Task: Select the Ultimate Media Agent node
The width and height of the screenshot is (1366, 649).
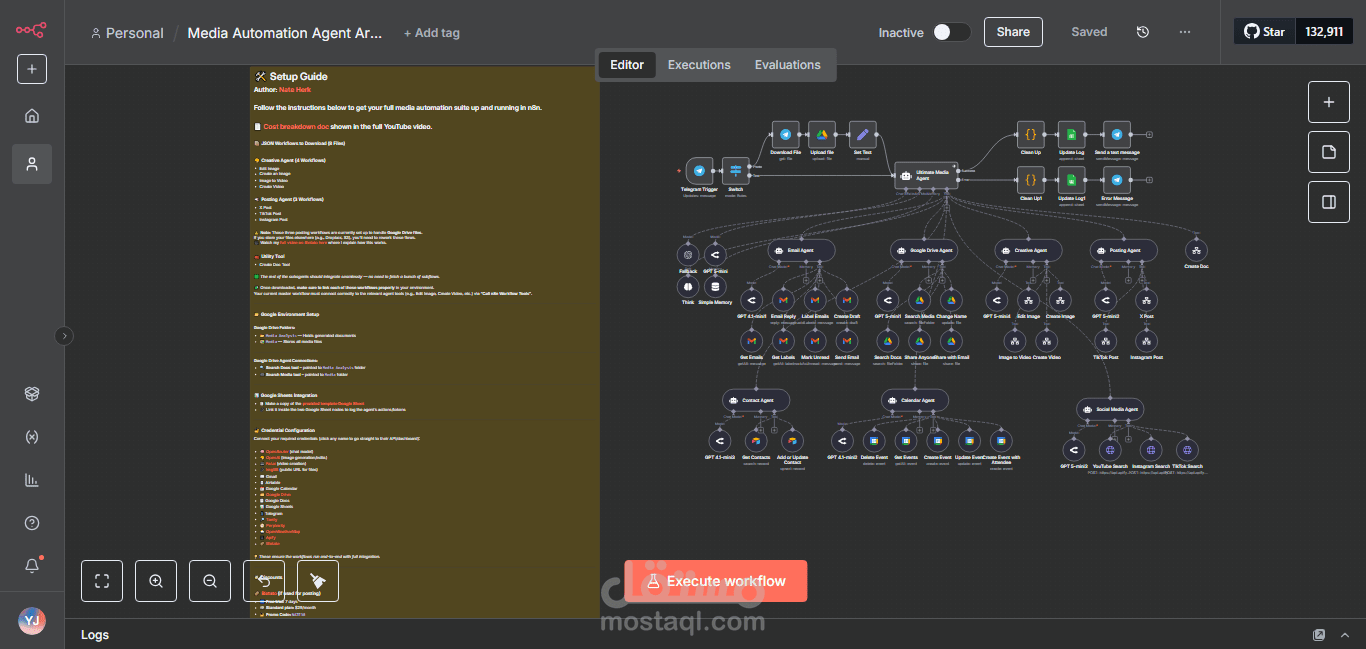Action: pyautogui.click(x=926, y=176)
